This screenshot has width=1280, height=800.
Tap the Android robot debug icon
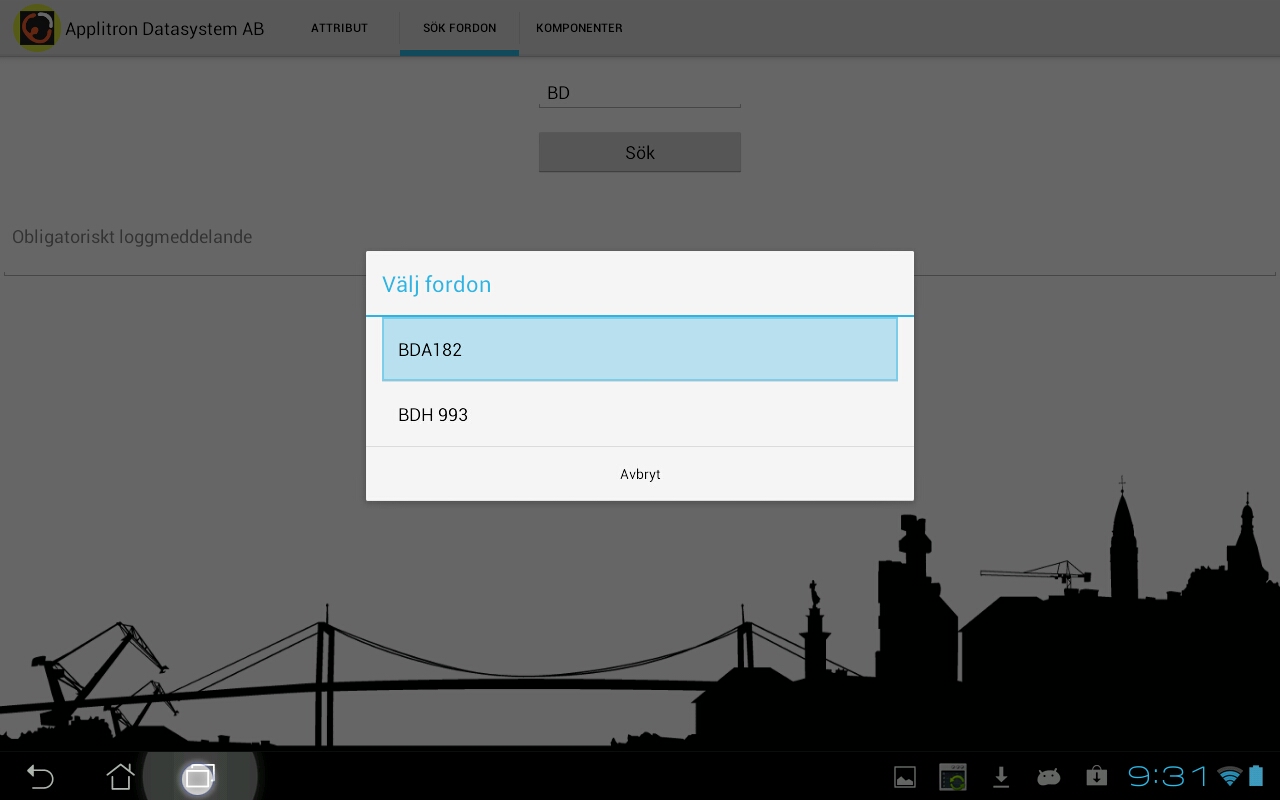pyautogui.click(x=1048, y=777)
